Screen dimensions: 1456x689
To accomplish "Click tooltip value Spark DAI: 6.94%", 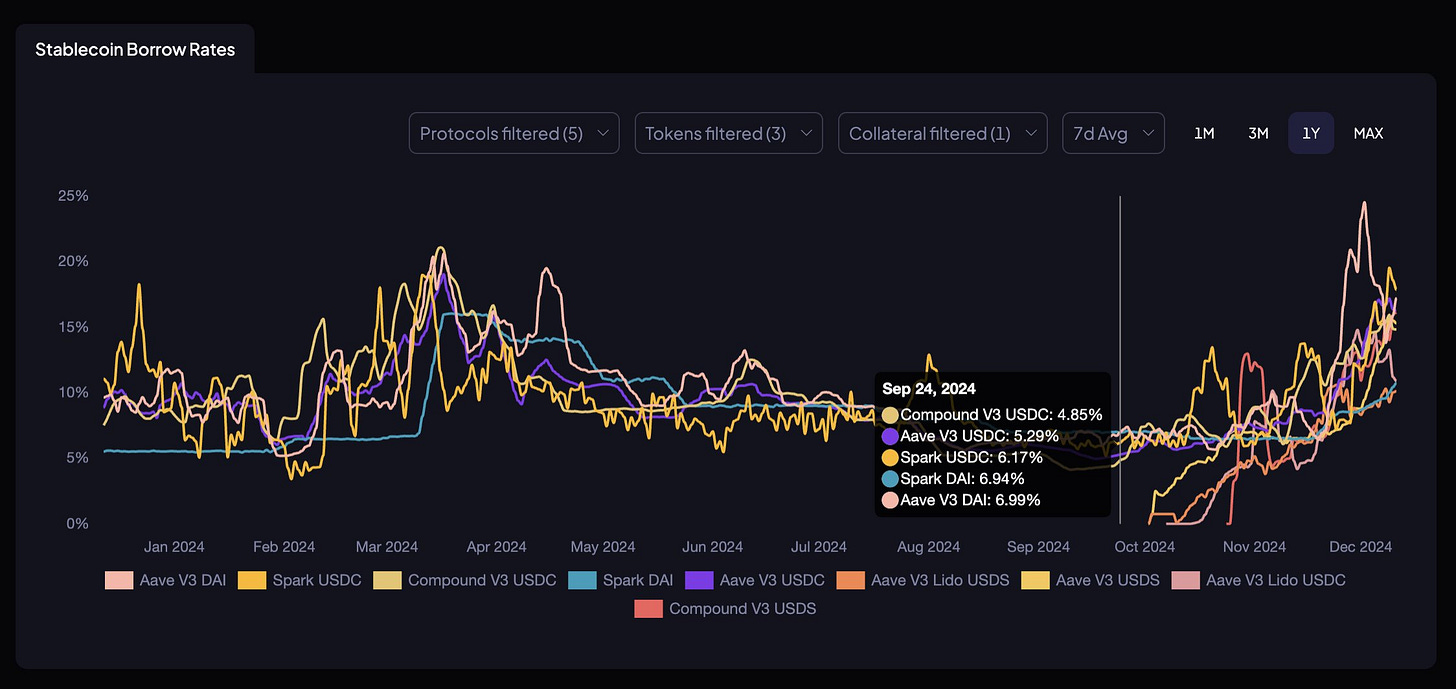I will pos(962,479).
